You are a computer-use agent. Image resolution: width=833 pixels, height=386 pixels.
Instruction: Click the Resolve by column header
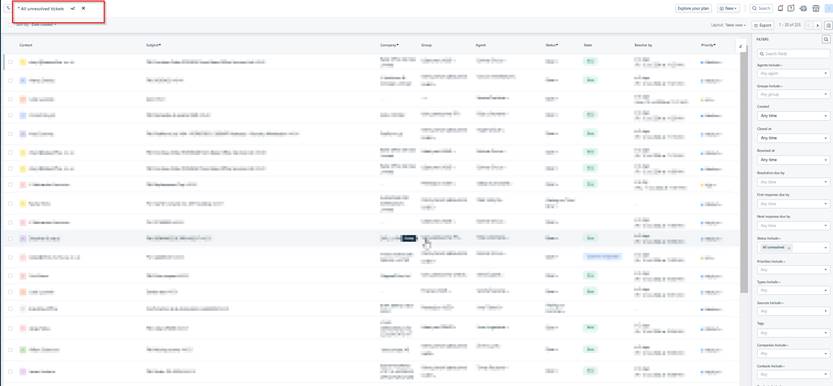tap(643, 45)
